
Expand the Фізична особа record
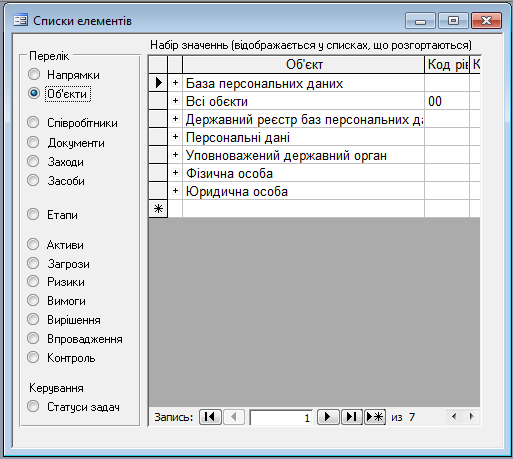[x=175, y=173]
